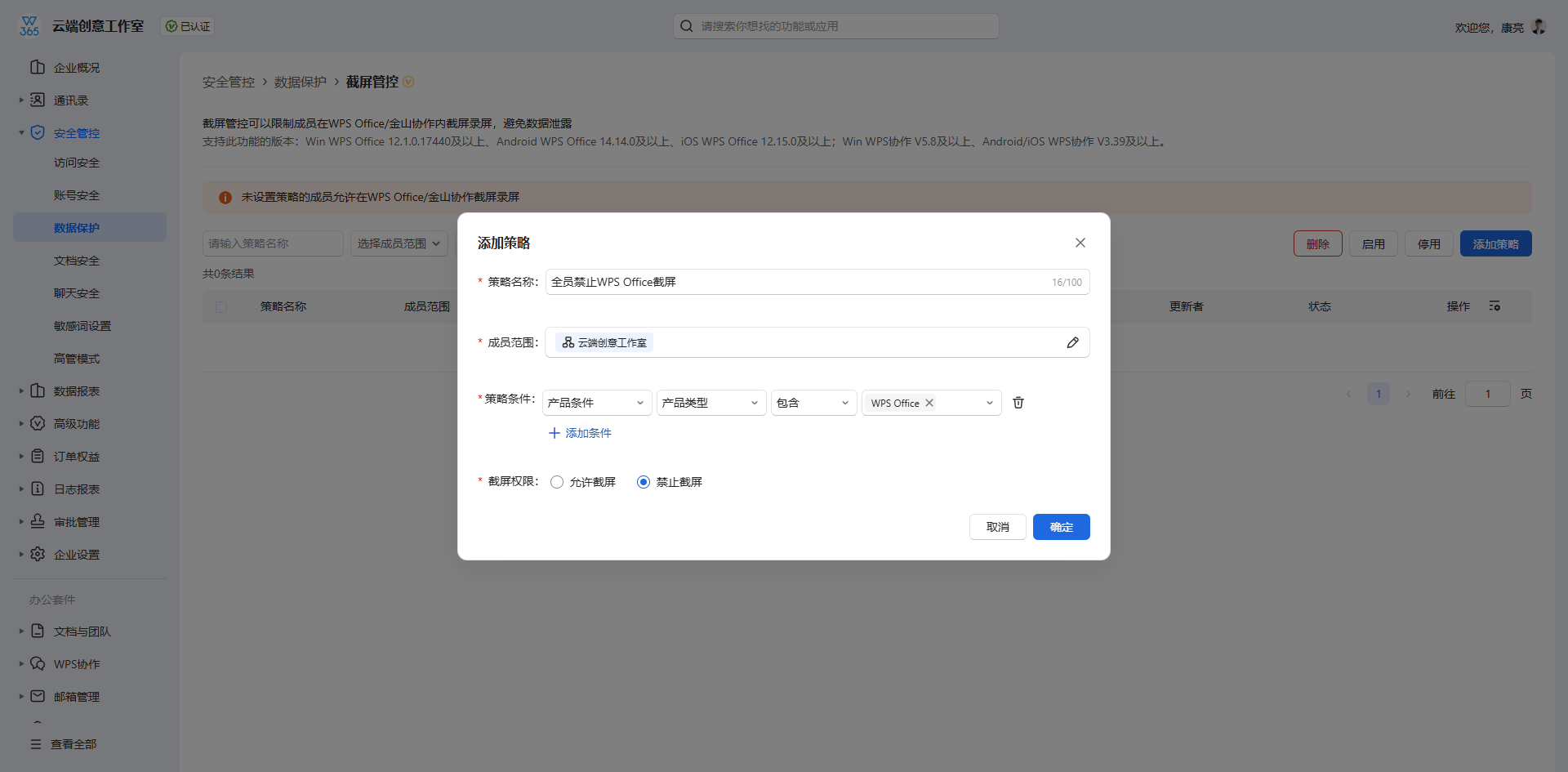This screenshot has height=772, width=1568.
Task: Open the 产品类型 dropdown
Action: tap(710, 403)
